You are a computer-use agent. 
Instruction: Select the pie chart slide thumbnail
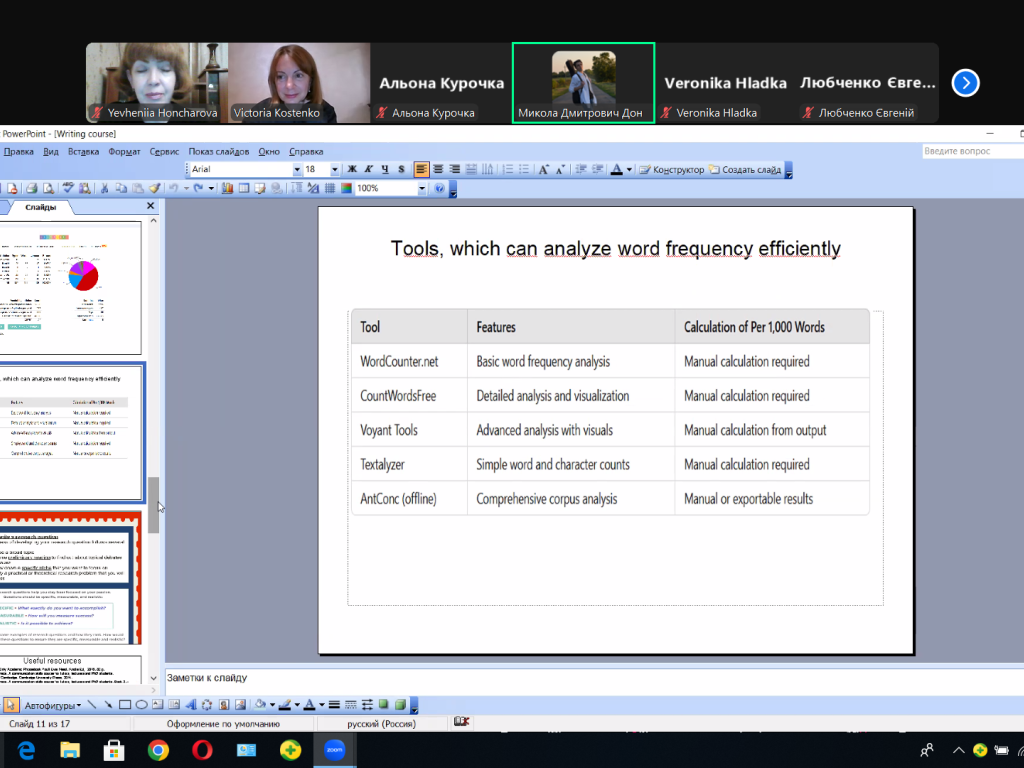(x=69, y=287)
